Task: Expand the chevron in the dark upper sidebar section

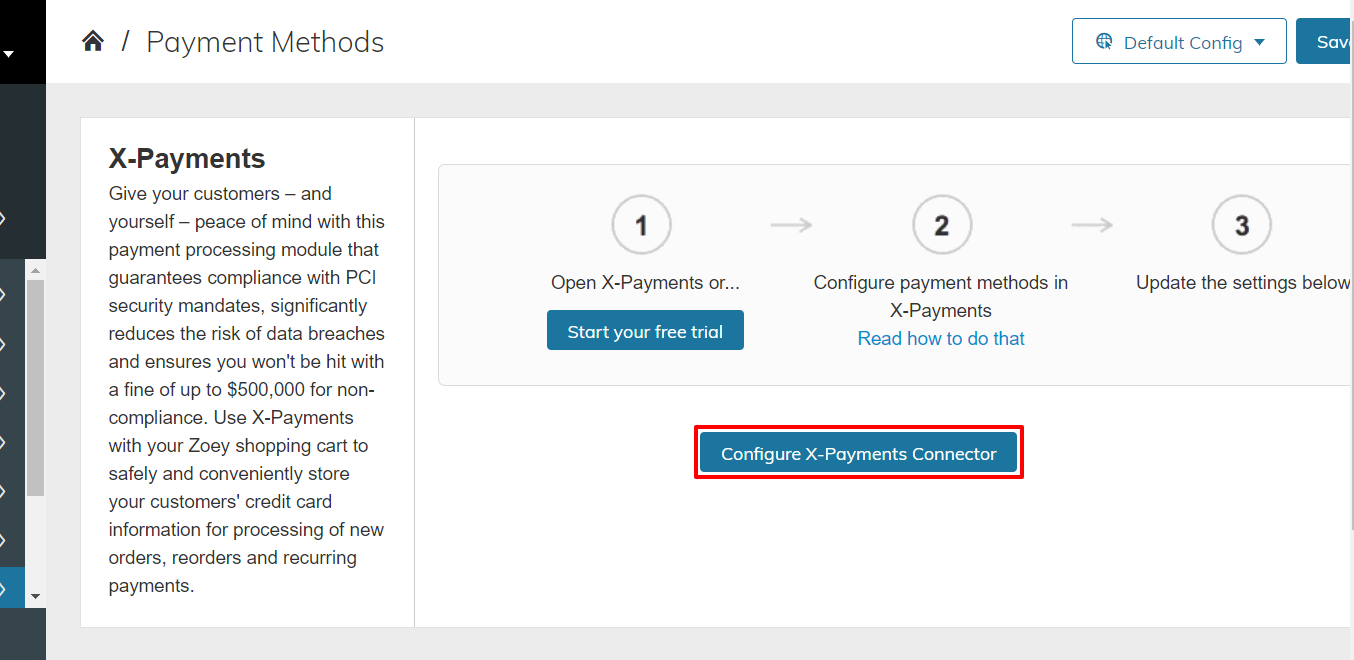Action: tap(4, 218)
